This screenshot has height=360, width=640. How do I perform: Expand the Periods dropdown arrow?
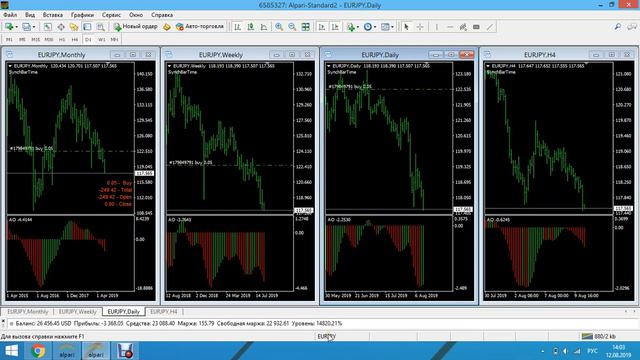375,27
